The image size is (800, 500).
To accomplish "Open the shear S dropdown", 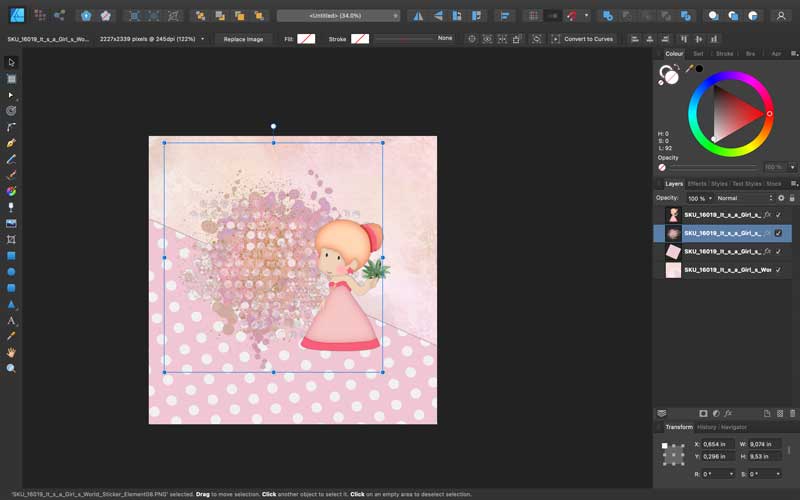I will tap(778, 474).
